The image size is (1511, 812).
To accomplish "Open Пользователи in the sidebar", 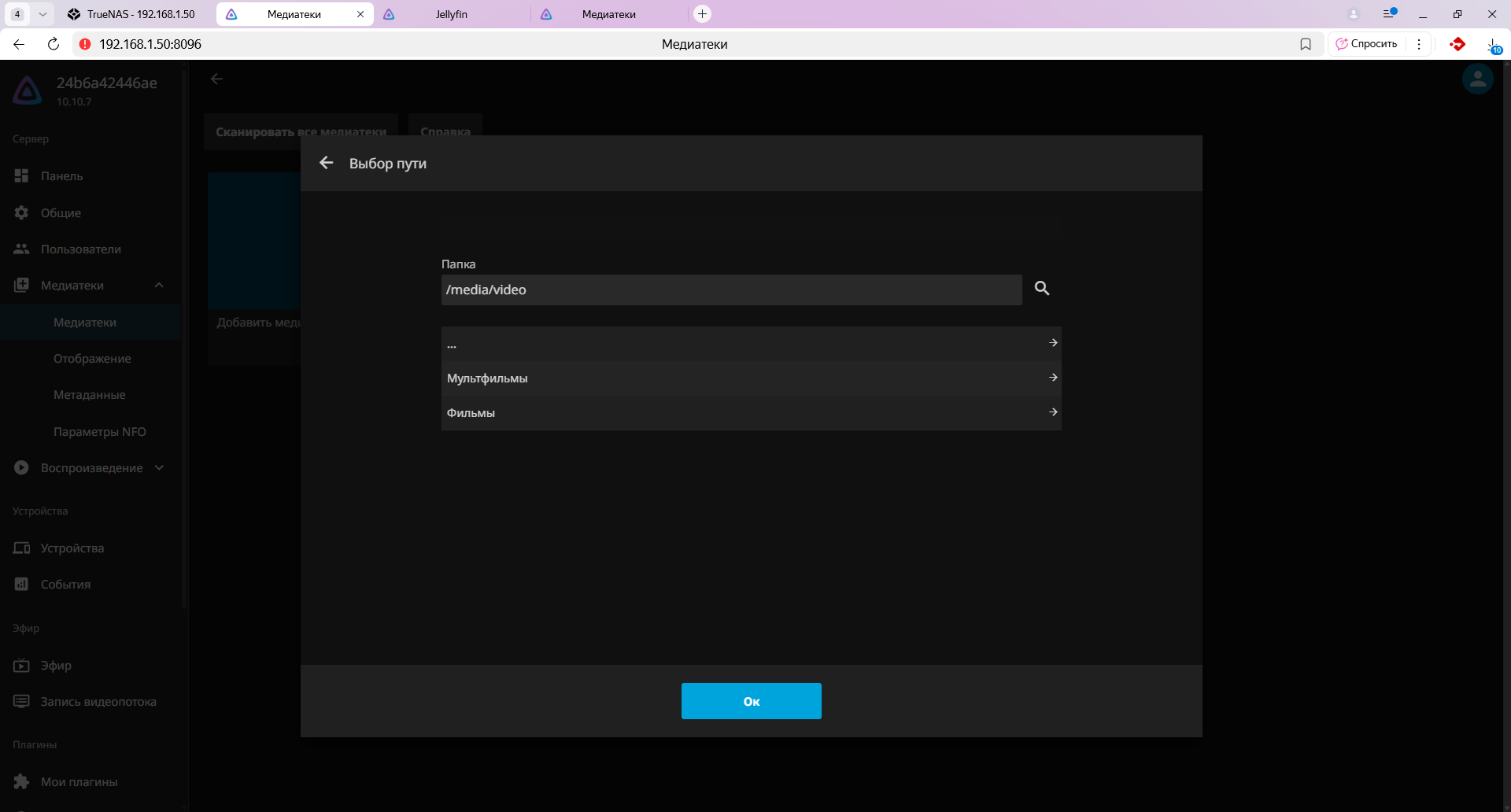I will coord(80,249).
